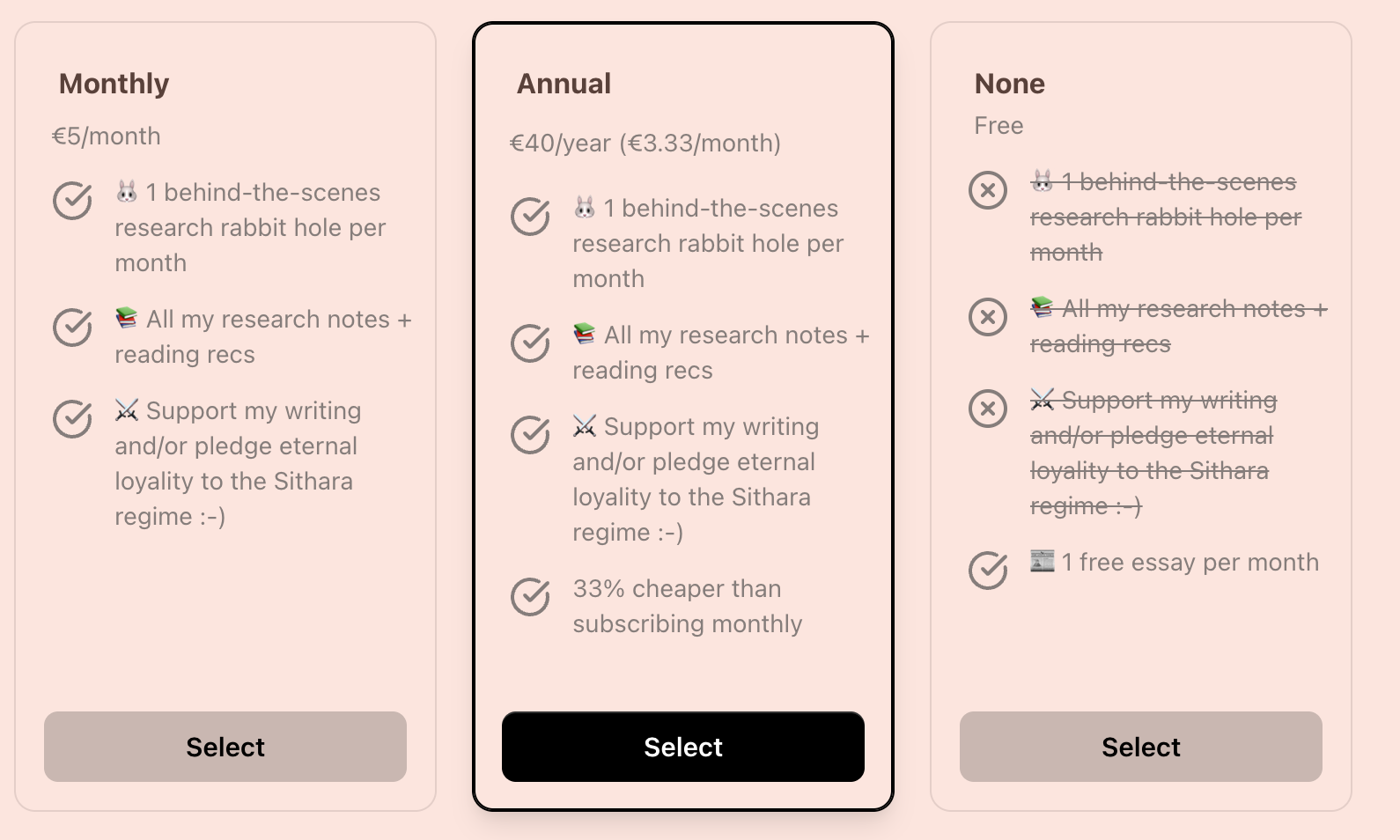This screenshot has height=840, width=1400.
Task: Click checkmark icon beside research notes in Monthly plan
Action: point(72,327)
